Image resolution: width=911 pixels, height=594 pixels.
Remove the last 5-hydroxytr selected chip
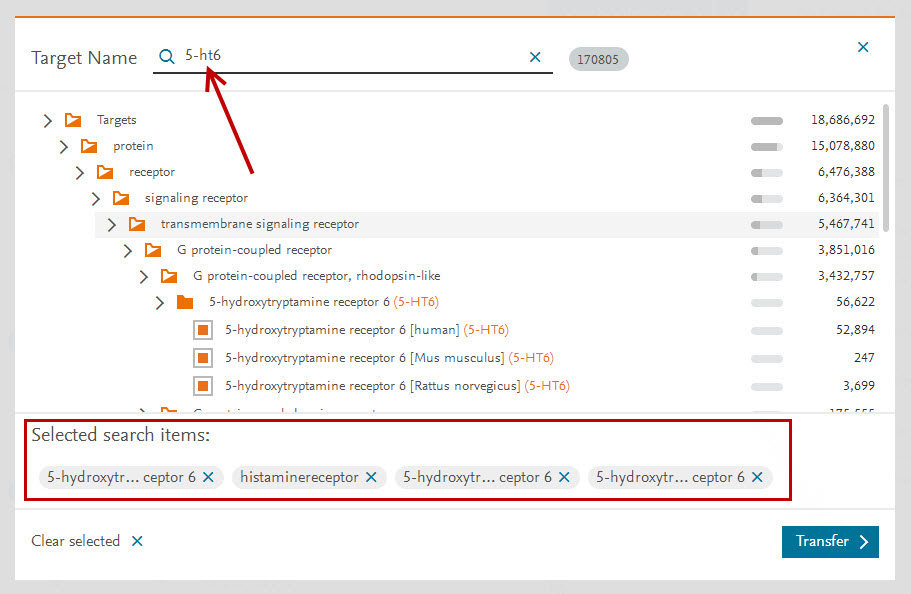click(757, 478)
